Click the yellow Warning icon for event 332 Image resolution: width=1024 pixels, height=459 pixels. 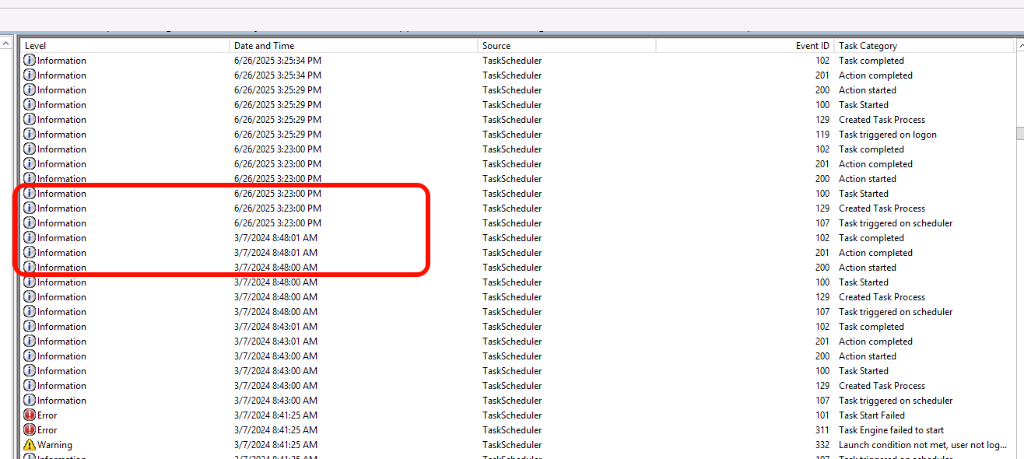(29, 445)
